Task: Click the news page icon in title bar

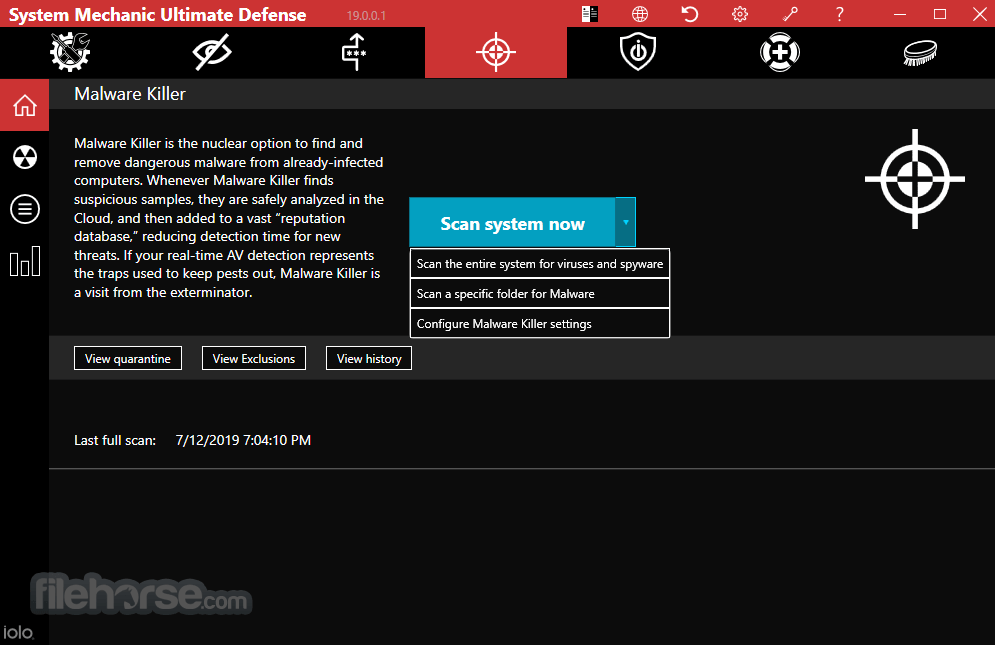Action: (590, 14)
